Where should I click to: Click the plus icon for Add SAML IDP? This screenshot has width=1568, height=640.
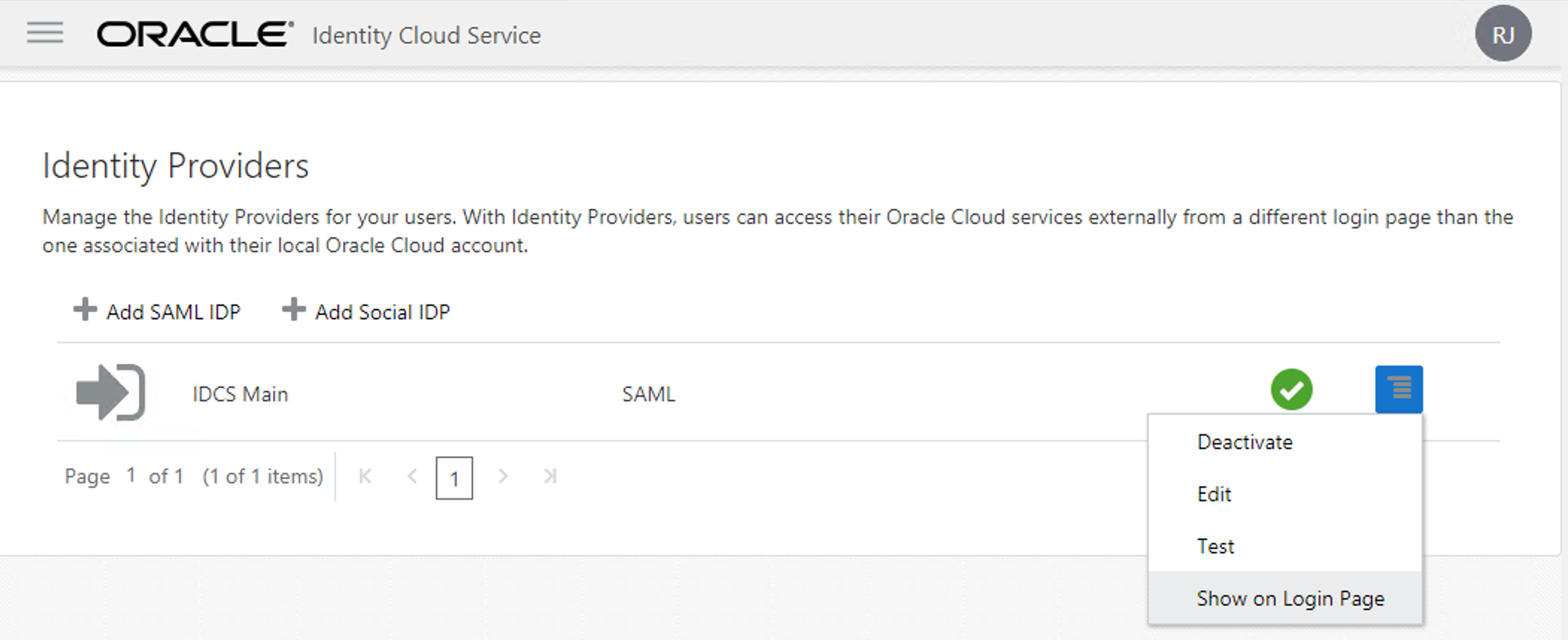85,310
